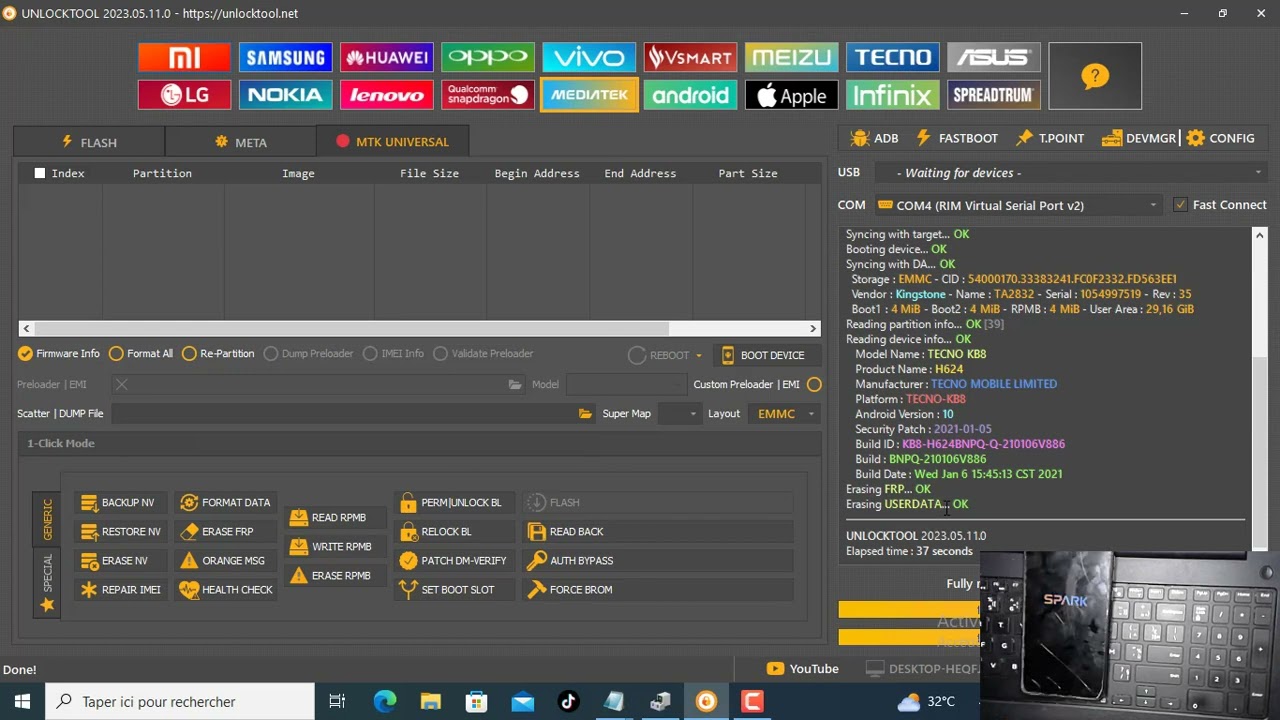This screenshot has height=720, width=1280.
Task: Open CONFIG settings
Action: [x=1220, y=138]
